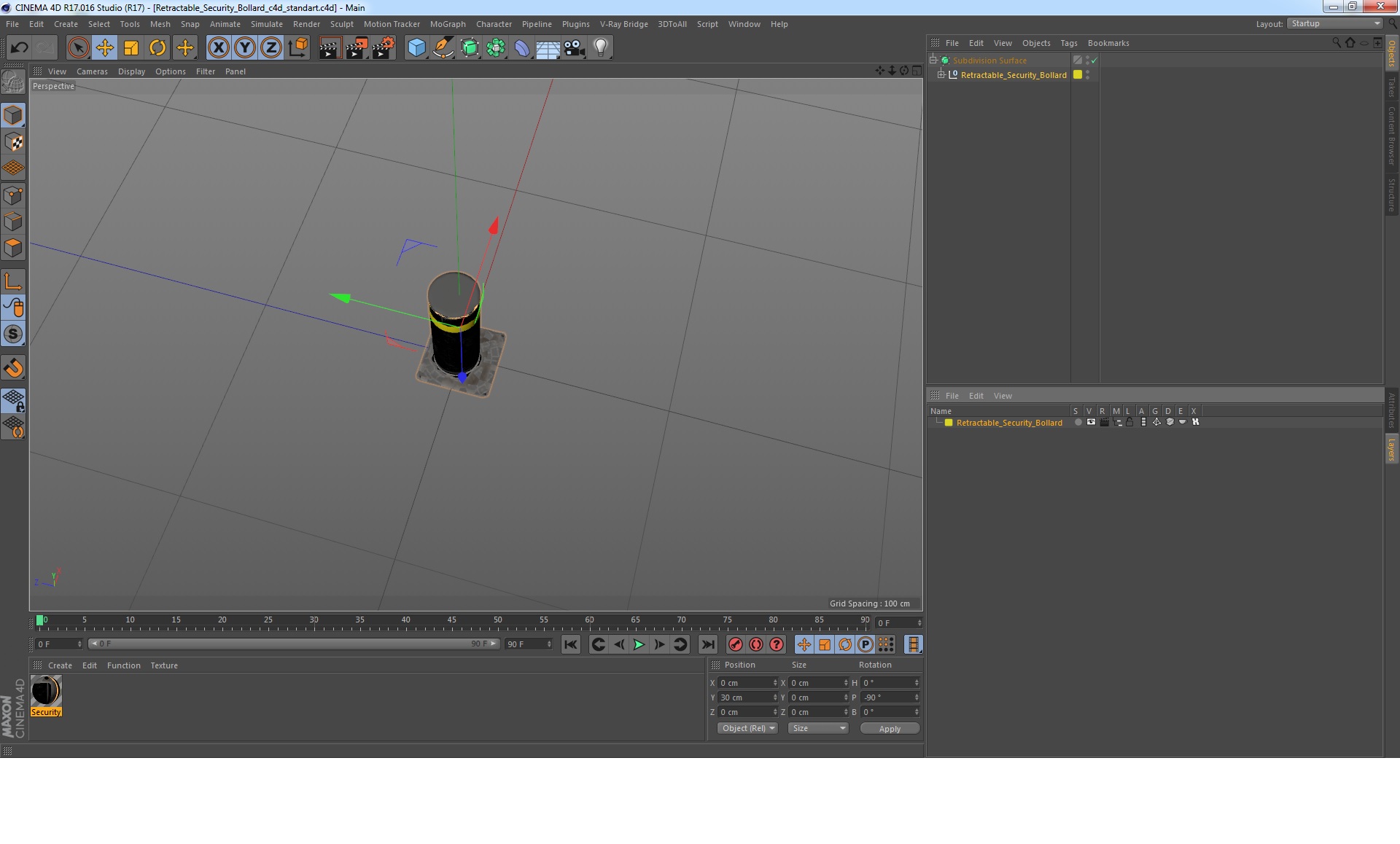Screen dimensions: 1400x844
Task: Step Rotation P value spinner
Action: tap(917, 698)
